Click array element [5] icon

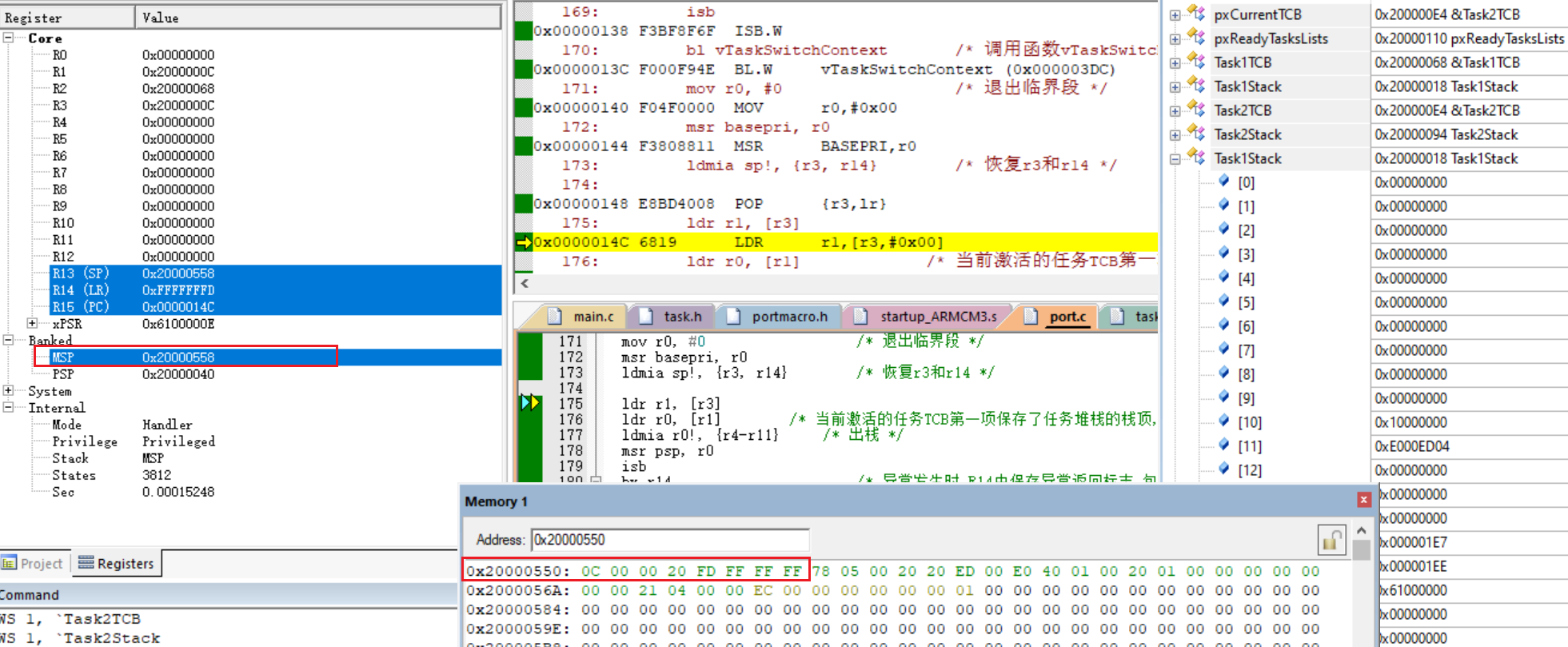point(1223,302)
